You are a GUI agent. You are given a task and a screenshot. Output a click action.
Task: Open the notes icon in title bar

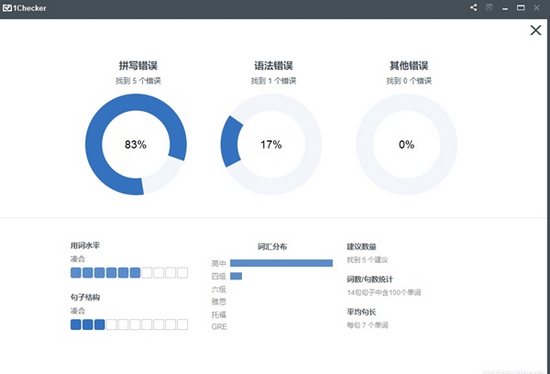pyautogui.click(x=489, y=7)
